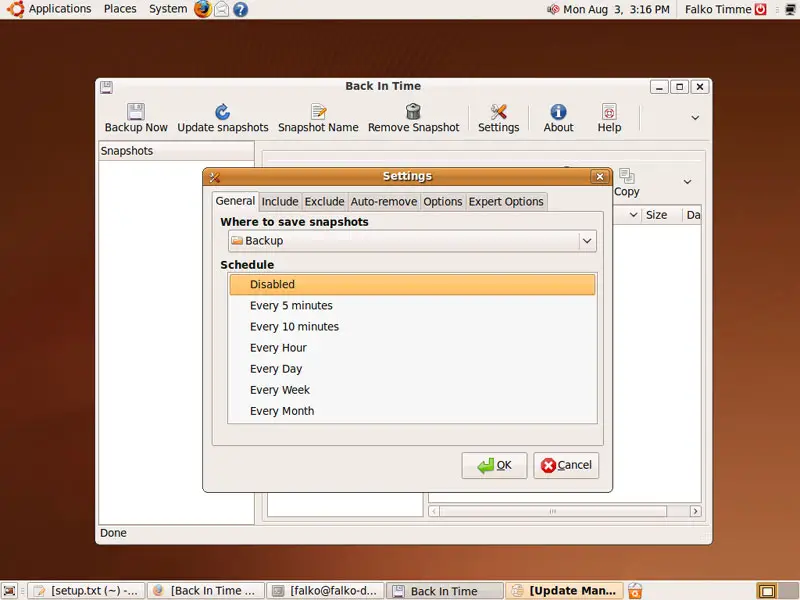Open the Auto-remove tab
Viewport: 800px width, 600px height.
coord(384,202)
